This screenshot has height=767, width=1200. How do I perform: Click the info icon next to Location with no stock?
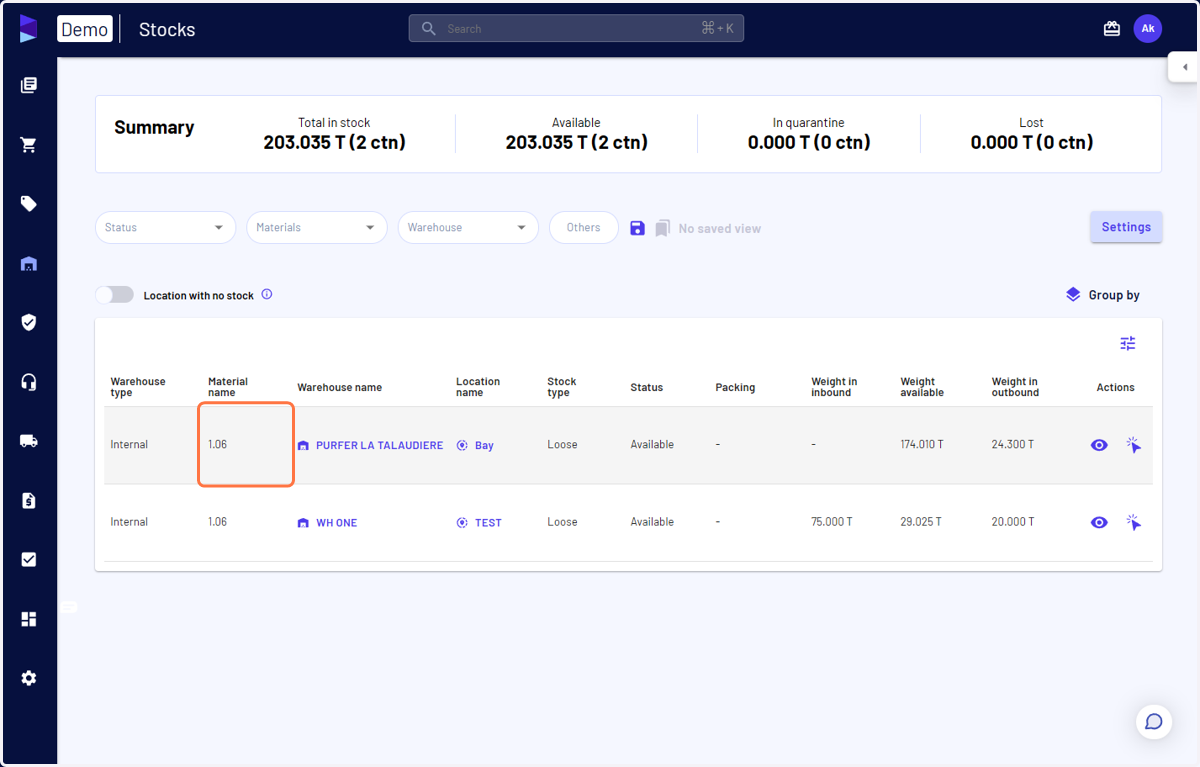(x=267, y=295)
